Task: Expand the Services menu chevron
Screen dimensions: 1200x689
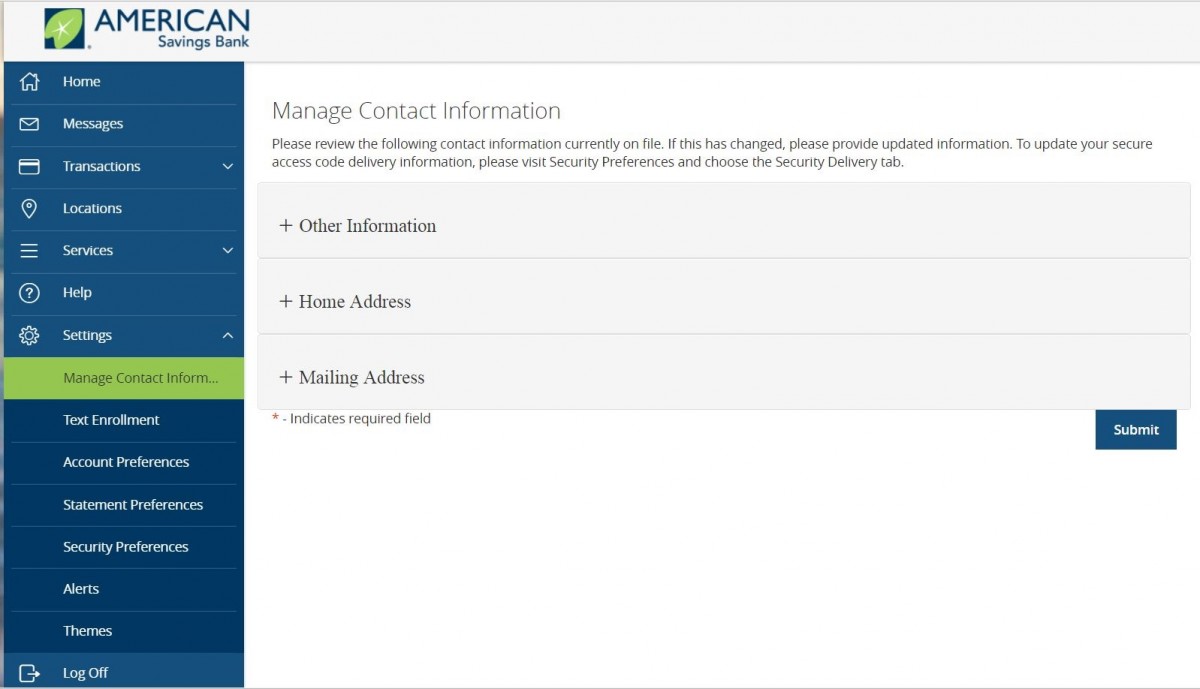Action: click(x=227, y=251)
